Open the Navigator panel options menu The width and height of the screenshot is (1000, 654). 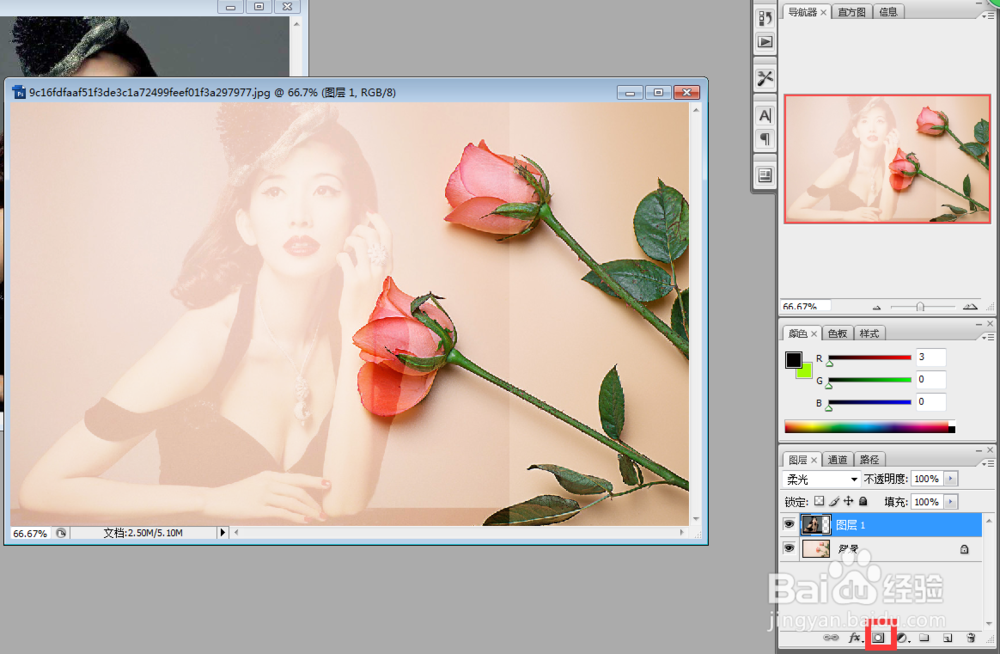988,16
